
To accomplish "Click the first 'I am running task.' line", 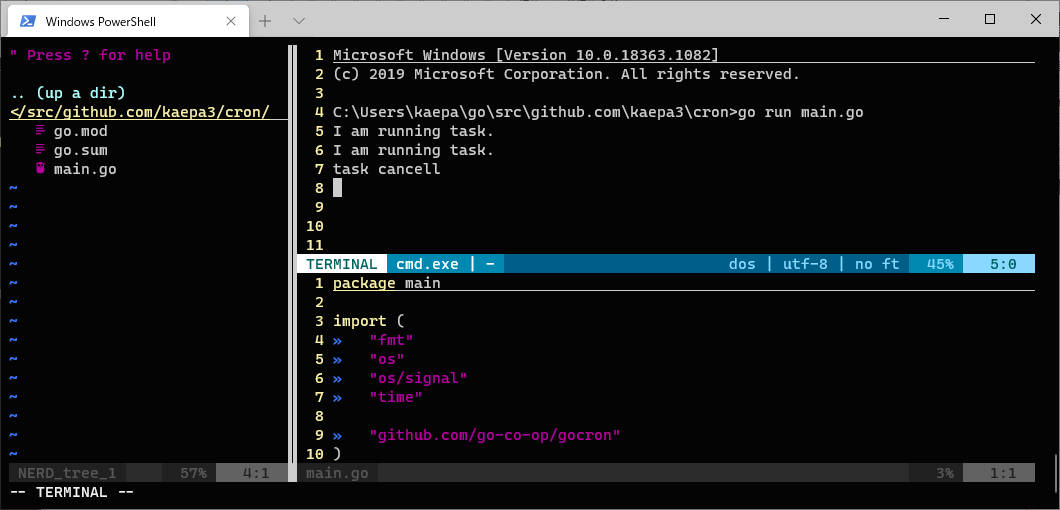I will pos(414,131).
